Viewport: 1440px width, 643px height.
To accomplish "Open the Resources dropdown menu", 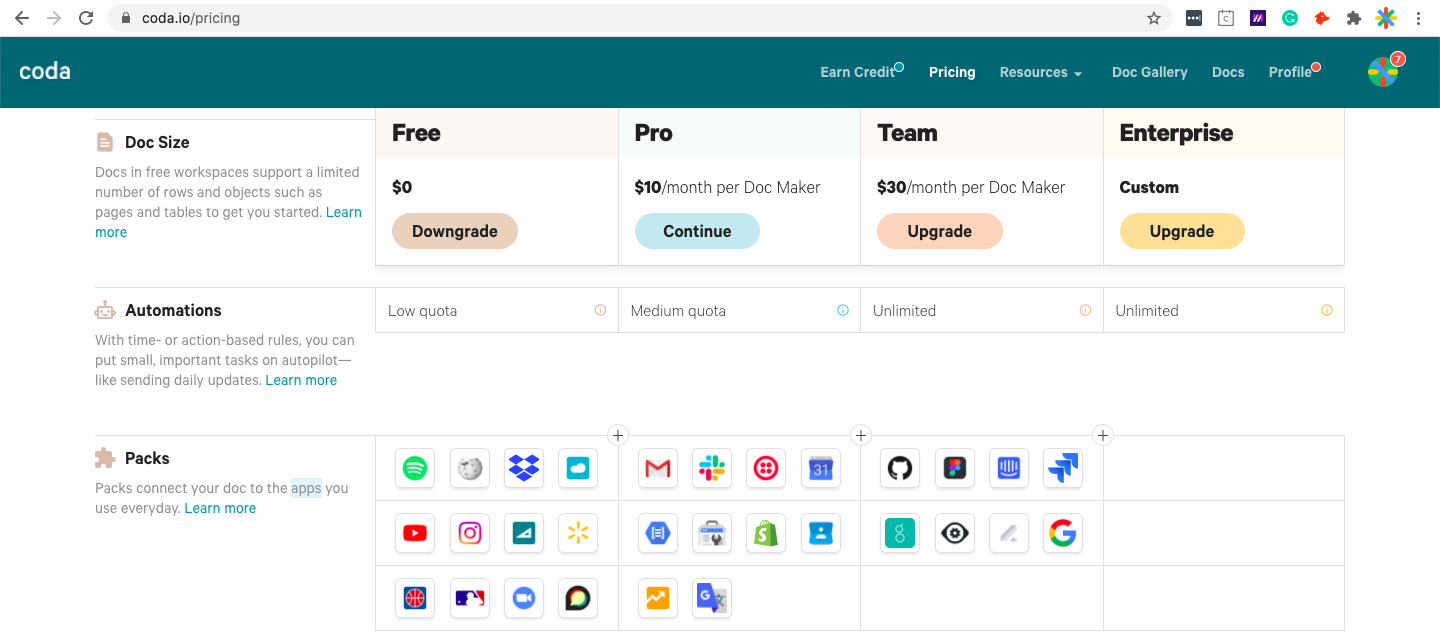I will click(x=1041, y=72).
